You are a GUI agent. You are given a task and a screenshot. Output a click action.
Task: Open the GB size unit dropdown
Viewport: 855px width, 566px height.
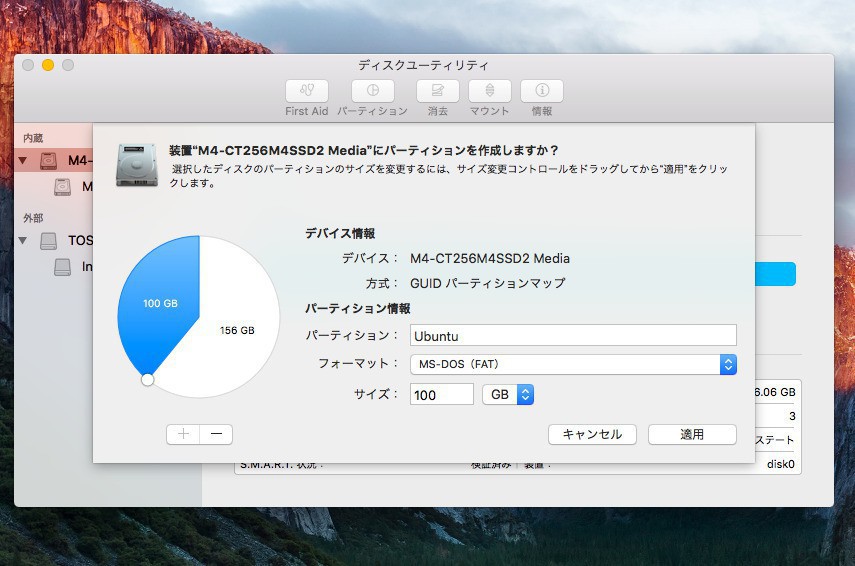tap(508, 394)
